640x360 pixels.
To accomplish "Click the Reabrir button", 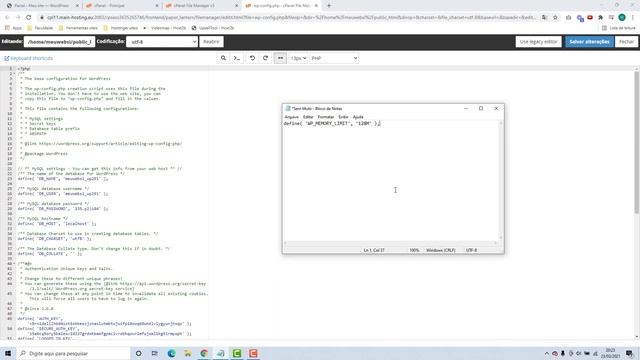I will [211, 42].
